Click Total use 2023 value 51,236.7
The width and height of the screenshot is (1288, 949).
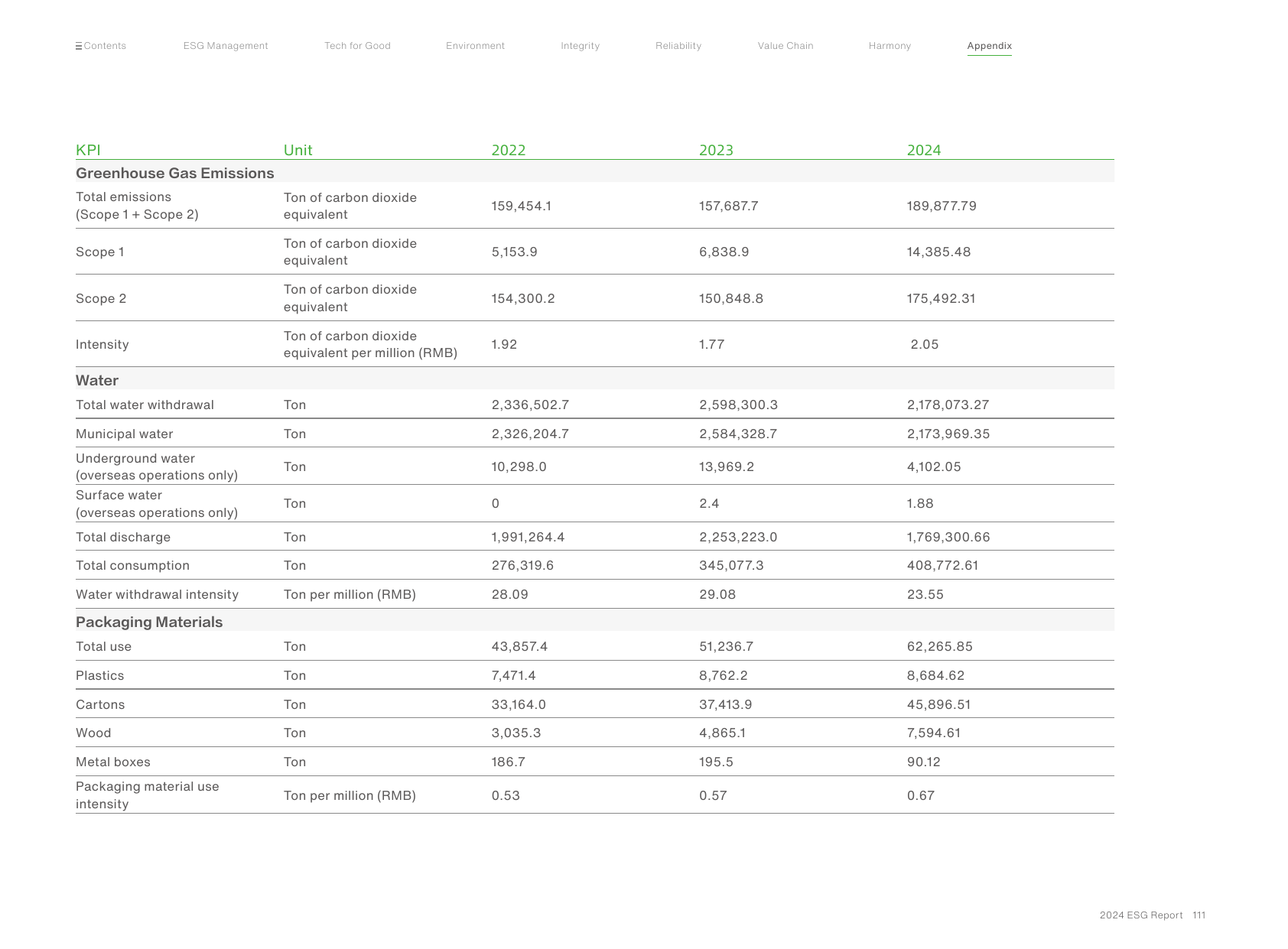(726, 646)
